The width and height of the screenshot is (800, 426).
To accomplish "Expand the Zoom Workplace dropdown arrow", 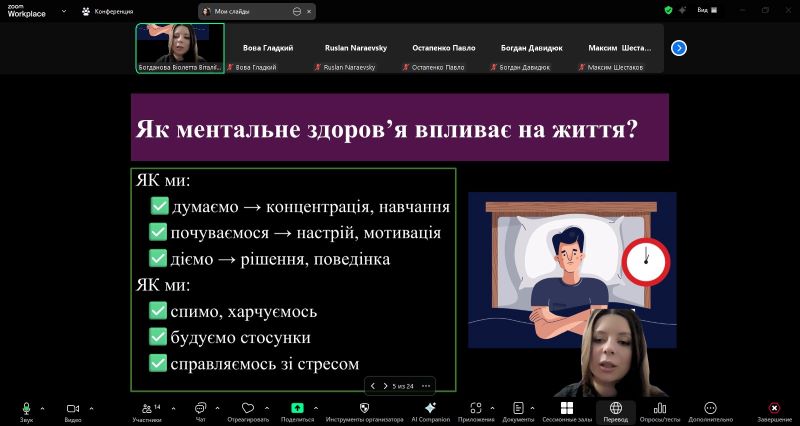I will coord(64,11).
